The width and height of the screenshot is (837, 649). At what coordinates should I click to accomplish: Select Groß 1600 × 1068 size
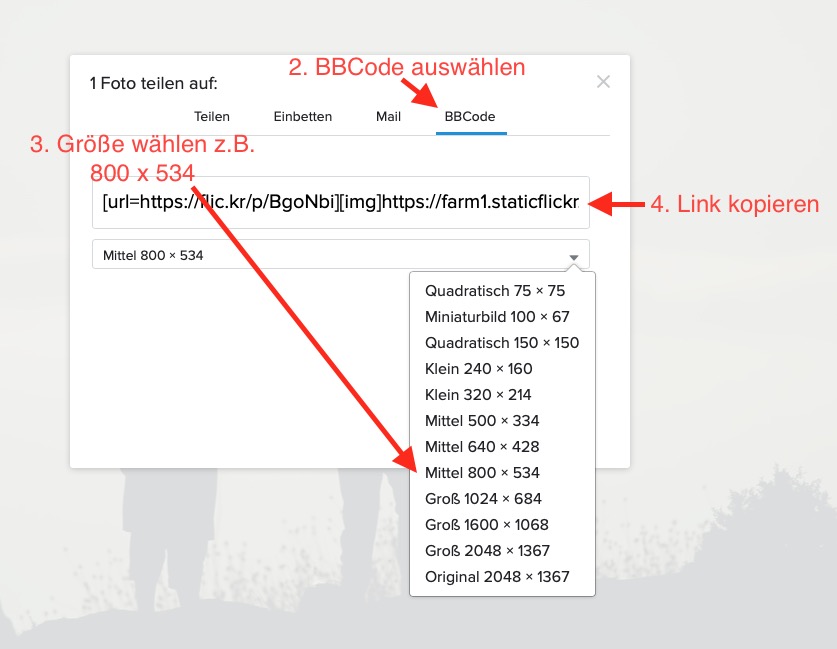tap(486, 525)
